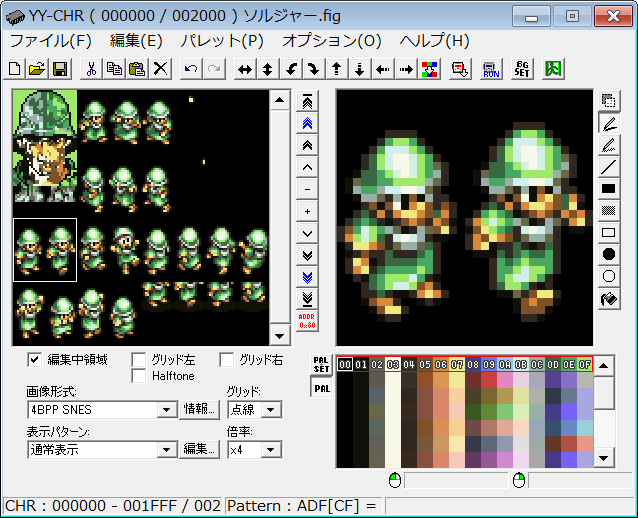Click the New file icon
This screenshot has width=638, height=518.
click(15, 69)
